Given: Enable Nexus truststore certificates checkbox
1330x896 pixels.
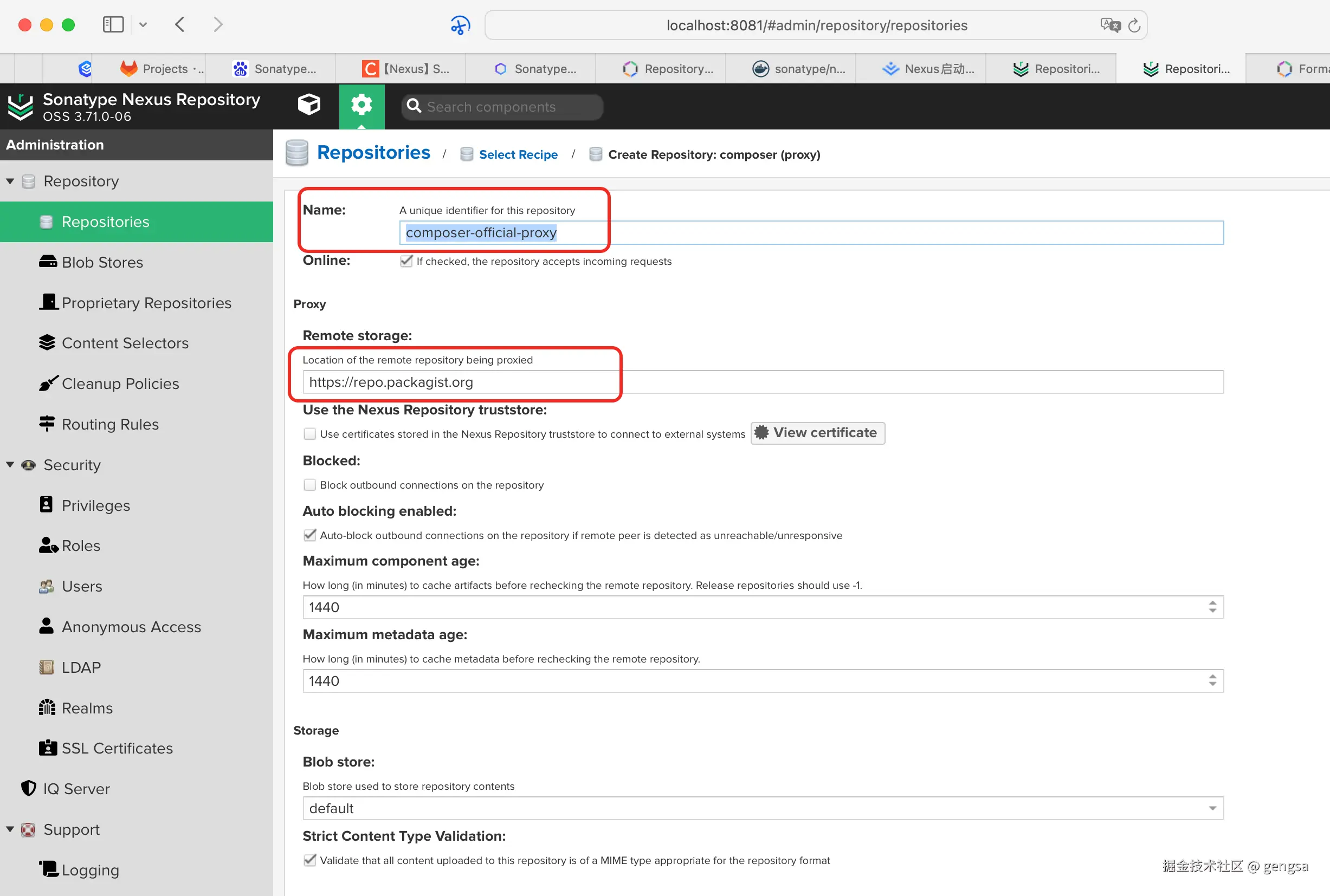Looking at the screenshot, I should click(x=310, y=434).
